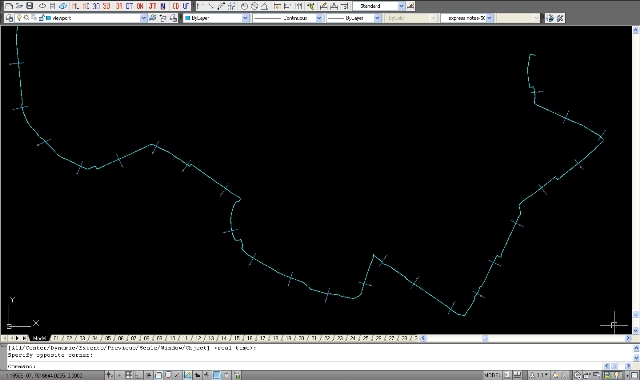Toggle the MODEL space button
Image resolution: width=640 pixels, height=380 pixels.
492,375
